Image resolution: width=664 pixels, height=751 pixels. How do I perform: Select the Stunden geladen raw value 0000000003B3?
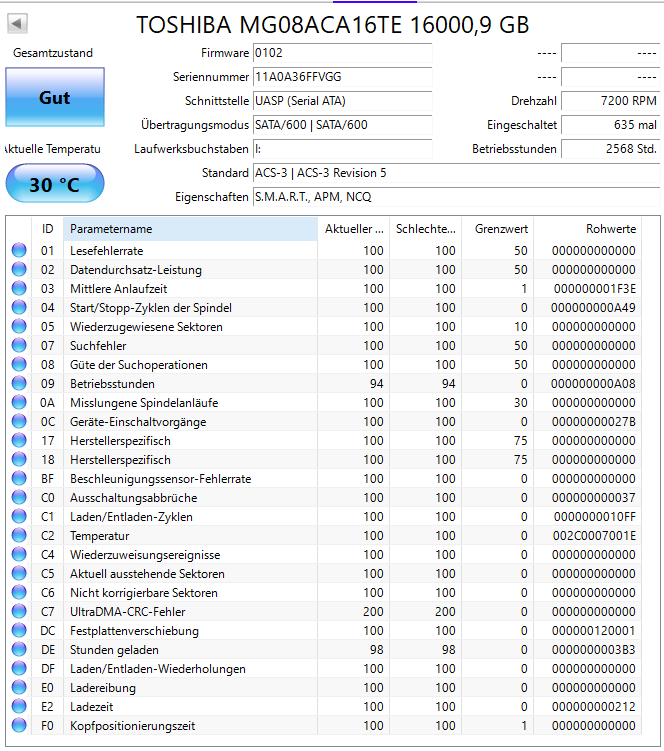point(594,649)
